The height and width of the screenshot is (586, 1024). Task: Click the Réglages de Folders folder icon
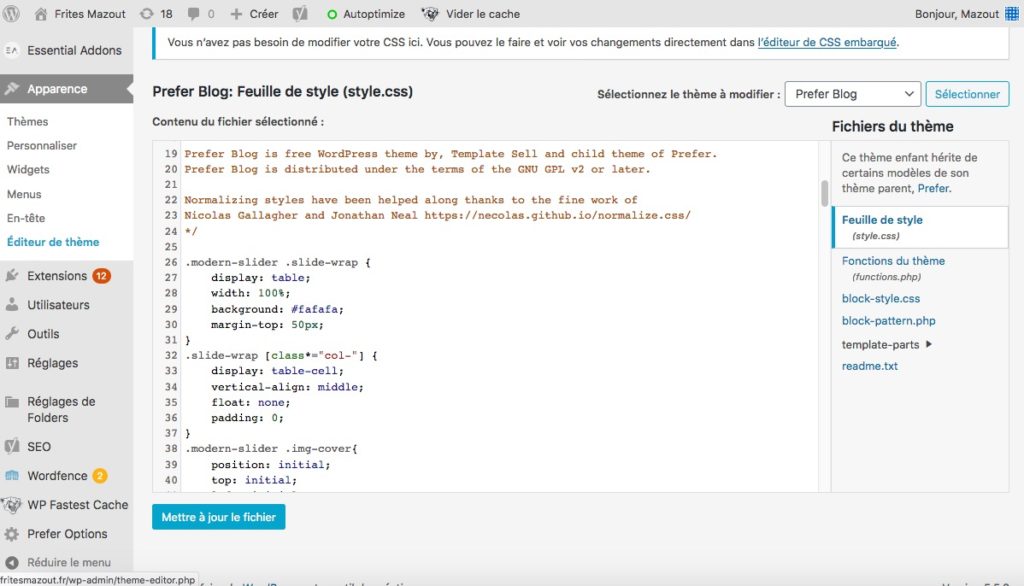click(x=12, y=402)
